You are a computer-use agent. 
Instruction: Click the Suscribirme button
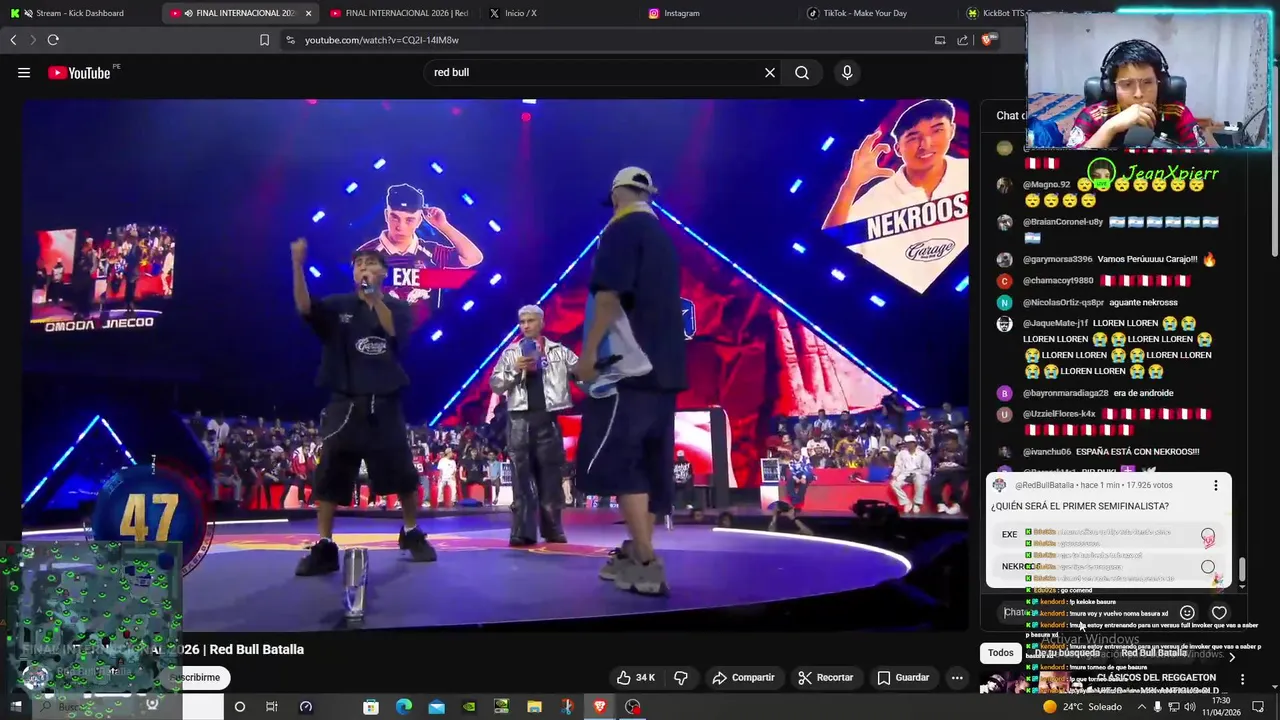[x=195, y=677]
